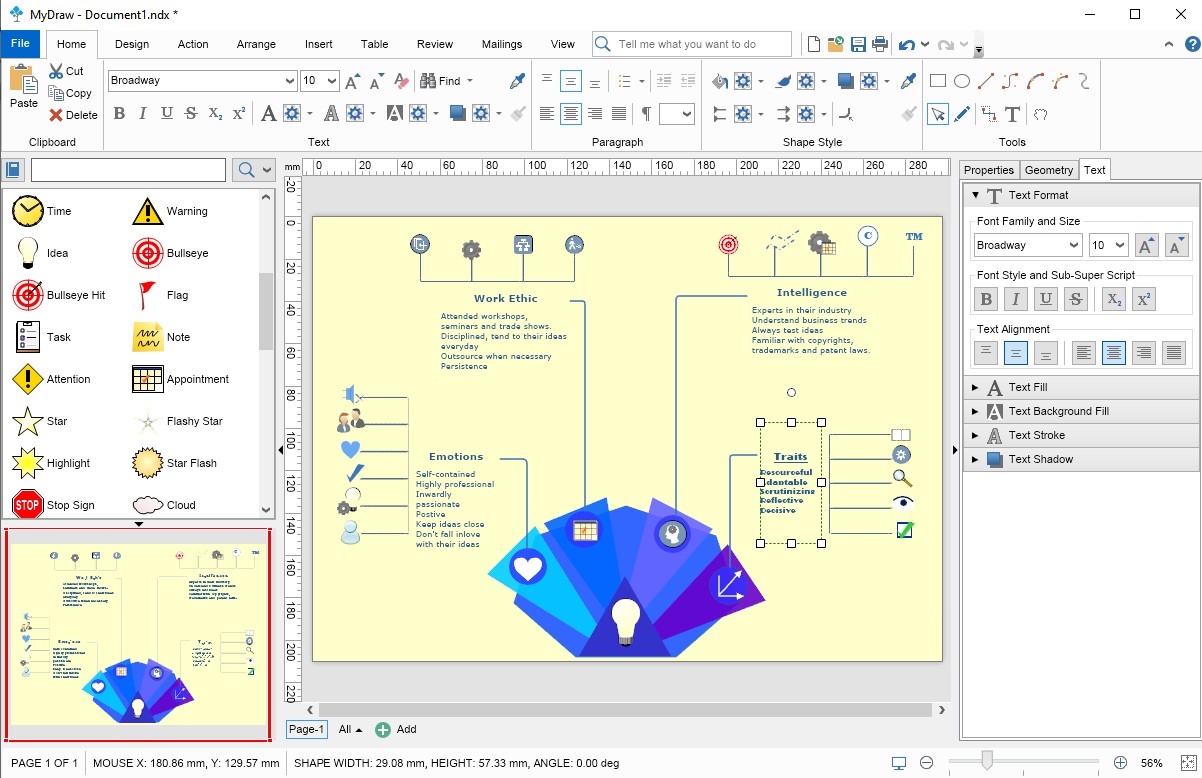
Task: Switch to the Insert ribbon tab
Action: coord(319,44)
